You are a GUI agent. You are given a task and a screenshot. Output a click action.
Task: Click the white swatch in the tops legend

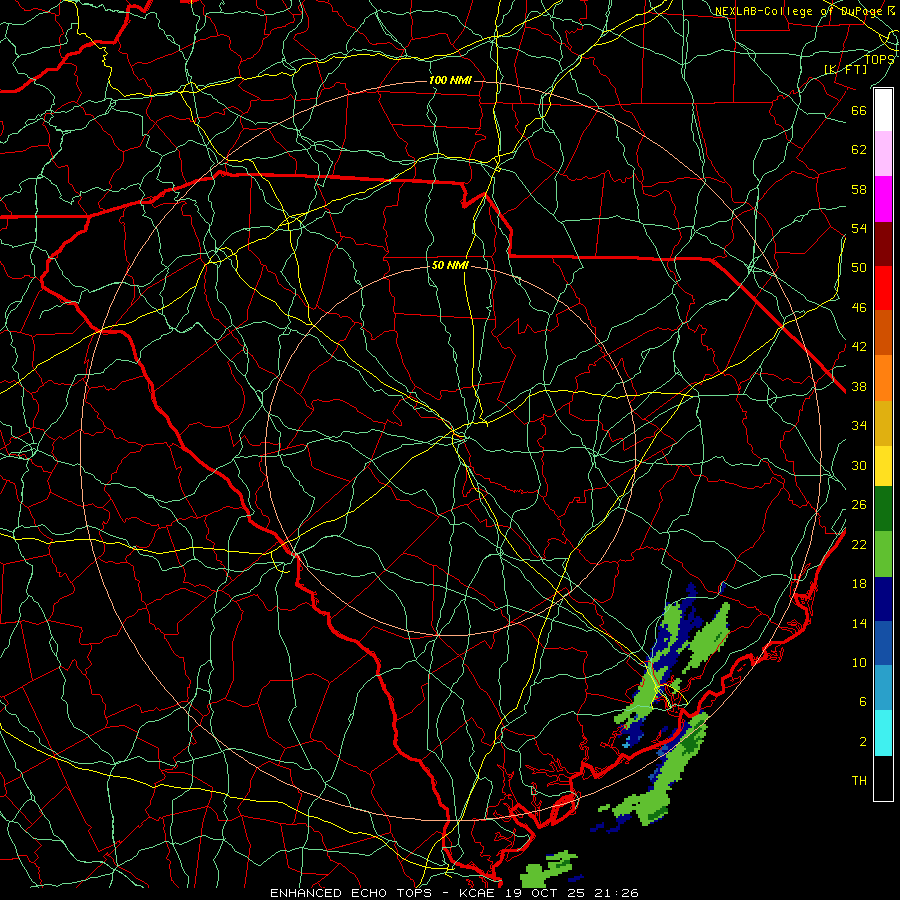(883, 110)
